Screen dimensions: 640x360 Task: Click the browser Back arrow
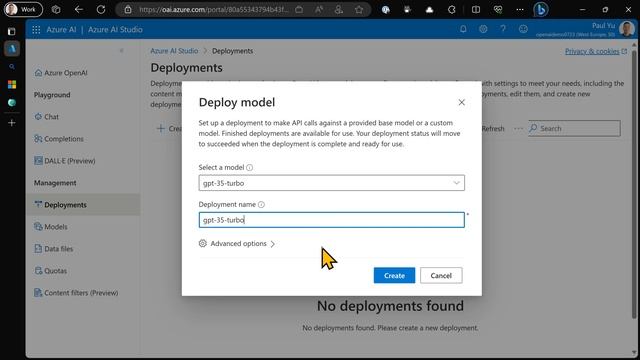[79, 9]
